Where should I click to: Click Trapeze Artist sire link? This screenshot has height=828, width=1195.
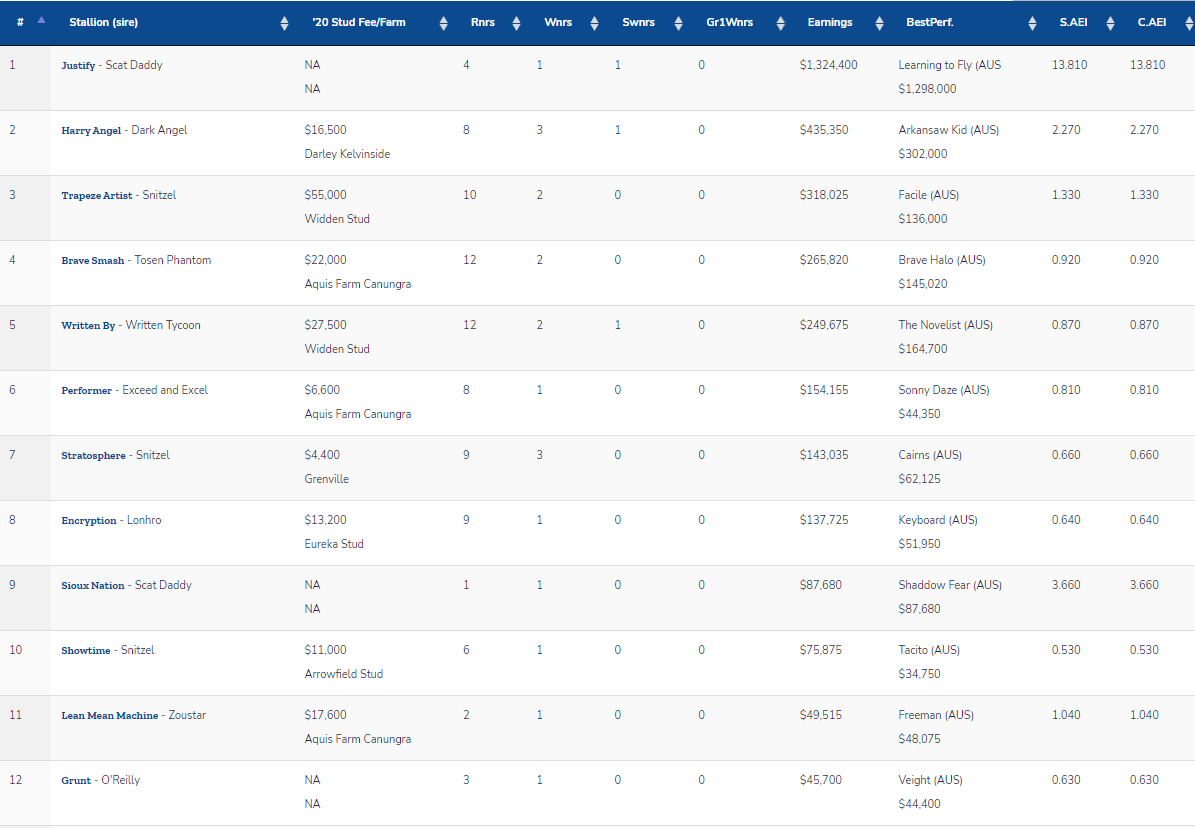pos(96,196)
